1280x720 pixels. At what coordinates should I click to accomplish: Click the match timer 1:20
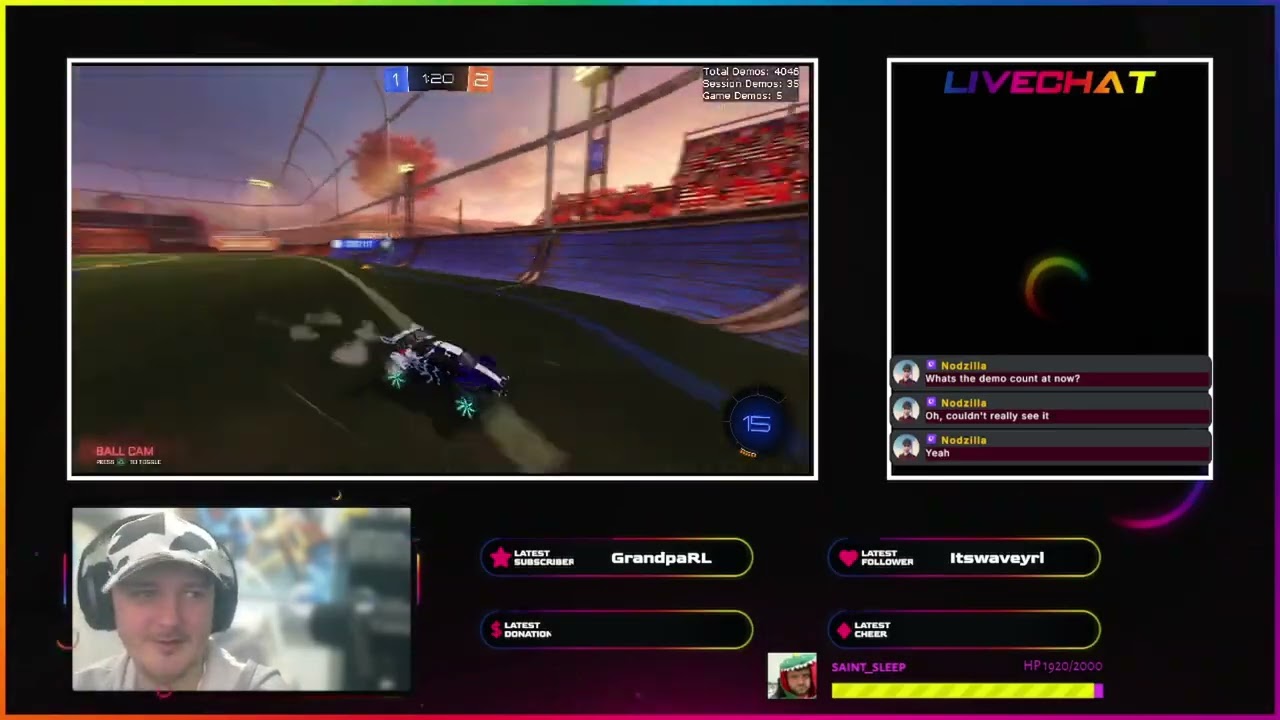(x=437, y=79)
